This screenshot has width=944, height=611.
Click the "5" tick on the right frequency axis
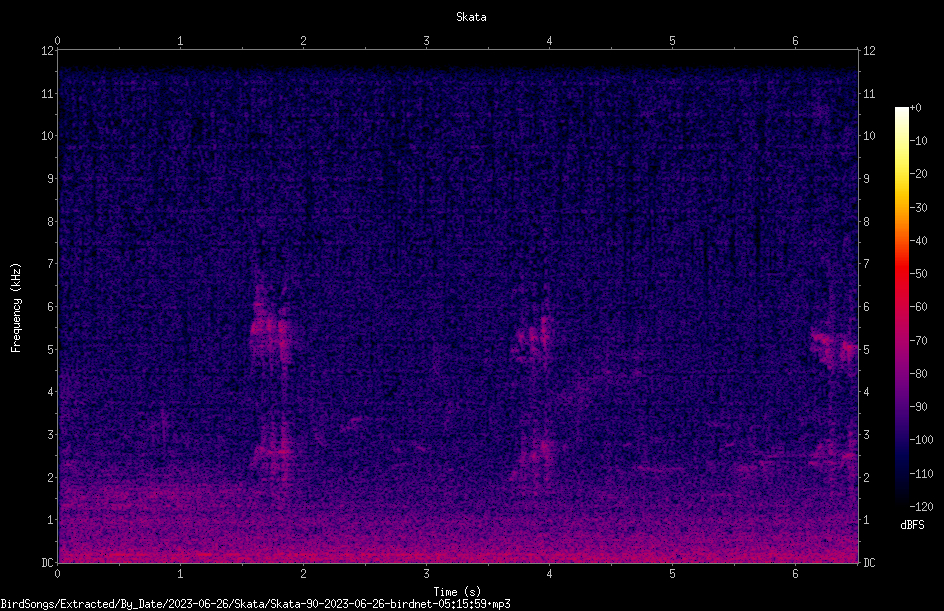click(x=866, y=350)
